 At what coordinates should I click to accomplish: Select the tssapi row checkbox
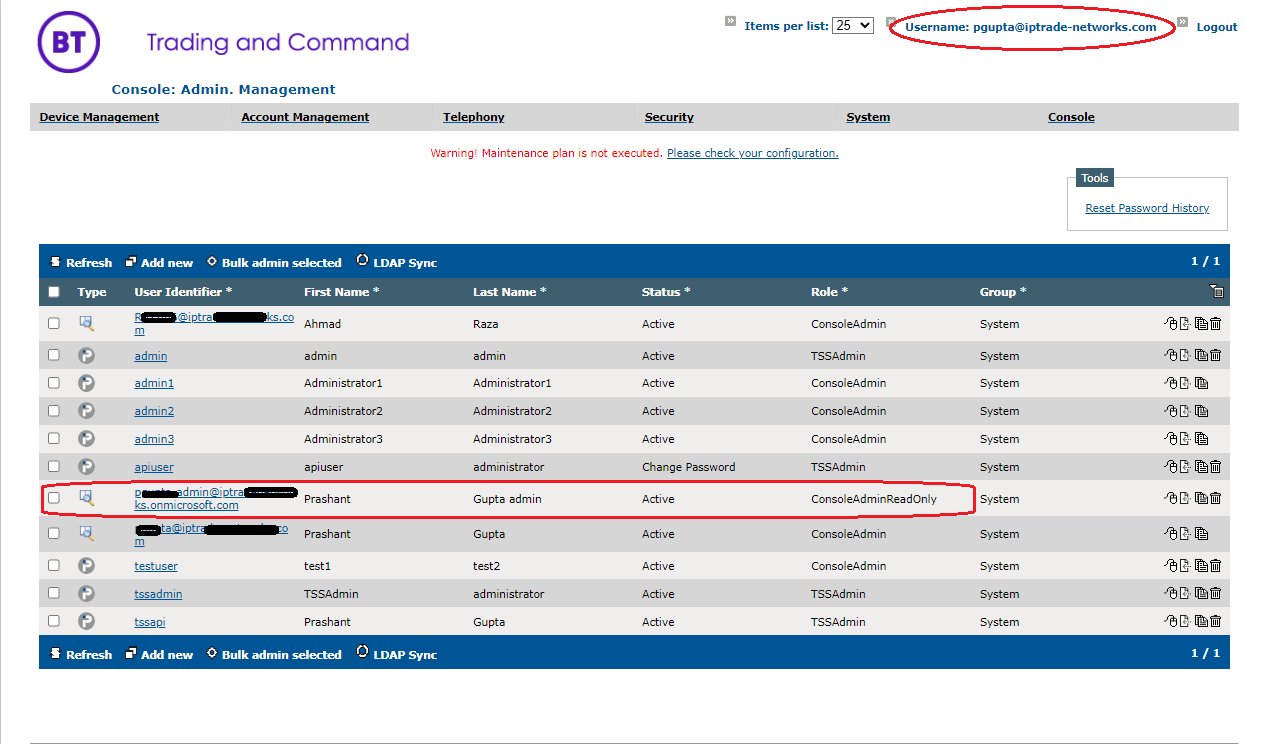pyautogui.click(x=54, y=621)
